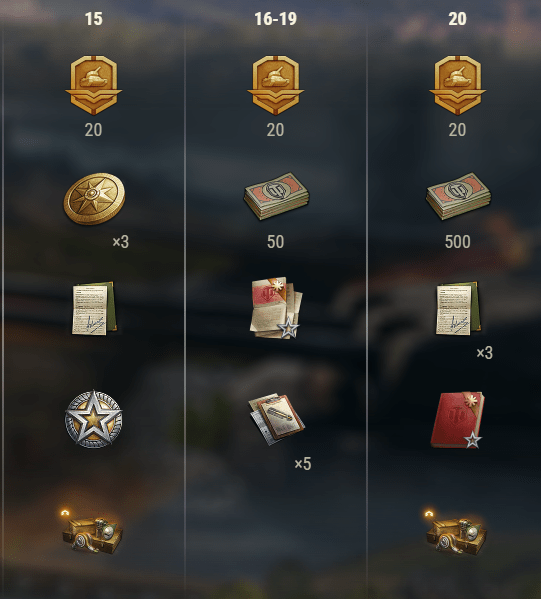Click the red crew papers icon in column 16-19
Image resolution: width=541 pixels, height=599 pixels.
pyautogui.click(x=276, y=308)
